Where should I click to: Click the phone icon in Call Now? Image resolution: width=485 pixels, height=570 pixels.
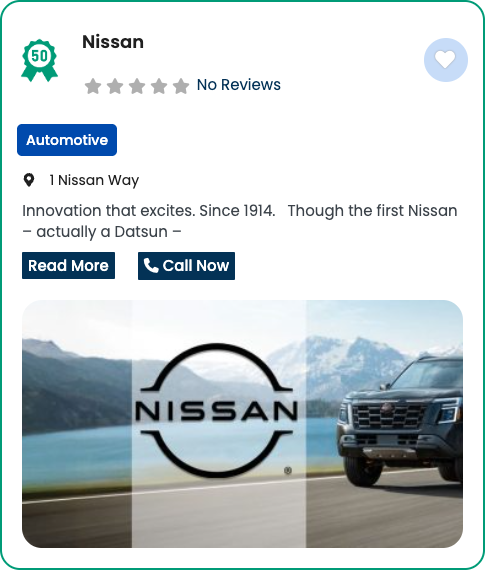pyautogui.click(x=151, y=265)
